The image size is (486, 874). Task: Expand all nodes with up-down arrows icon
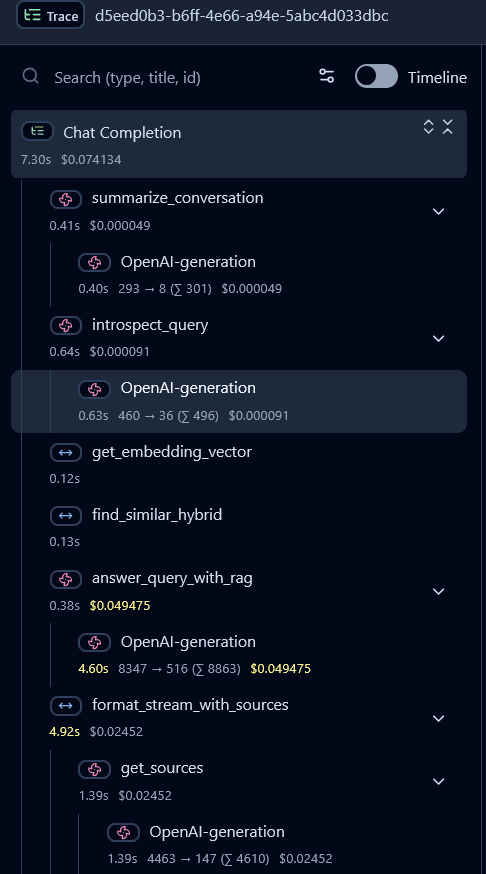[x=428, y=127]
